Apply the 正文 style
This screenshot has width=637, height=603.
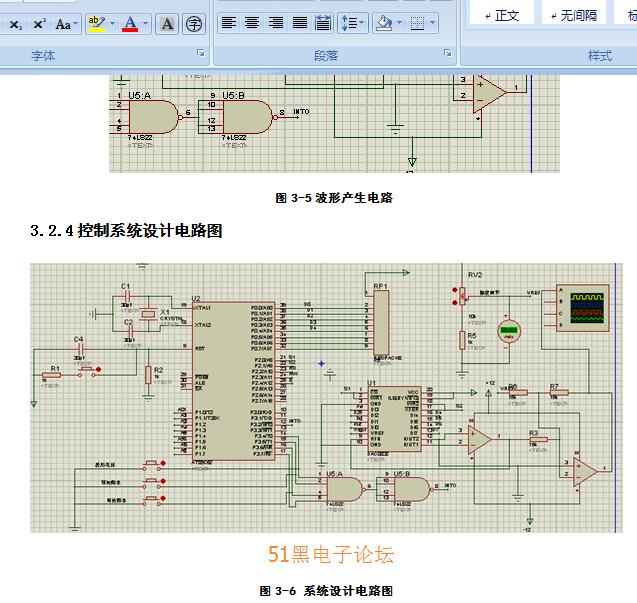(502, 15)
